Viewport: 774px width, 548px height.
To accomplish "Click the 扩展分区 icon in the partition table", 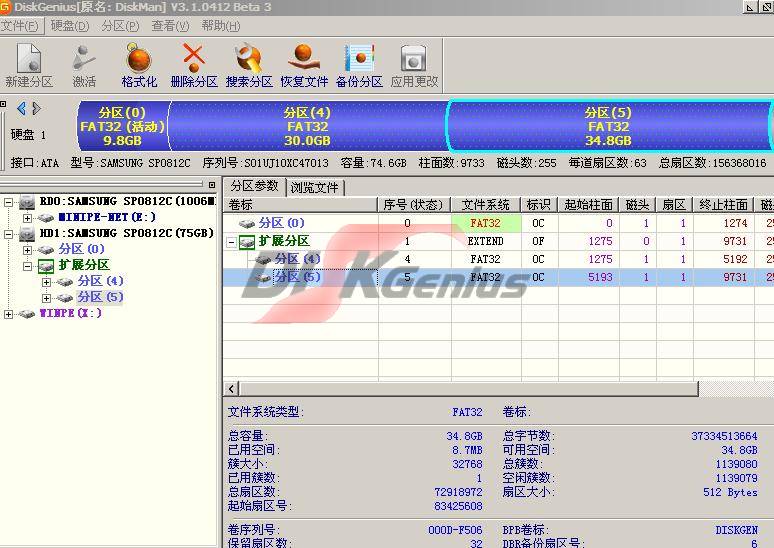I will 247,242.
